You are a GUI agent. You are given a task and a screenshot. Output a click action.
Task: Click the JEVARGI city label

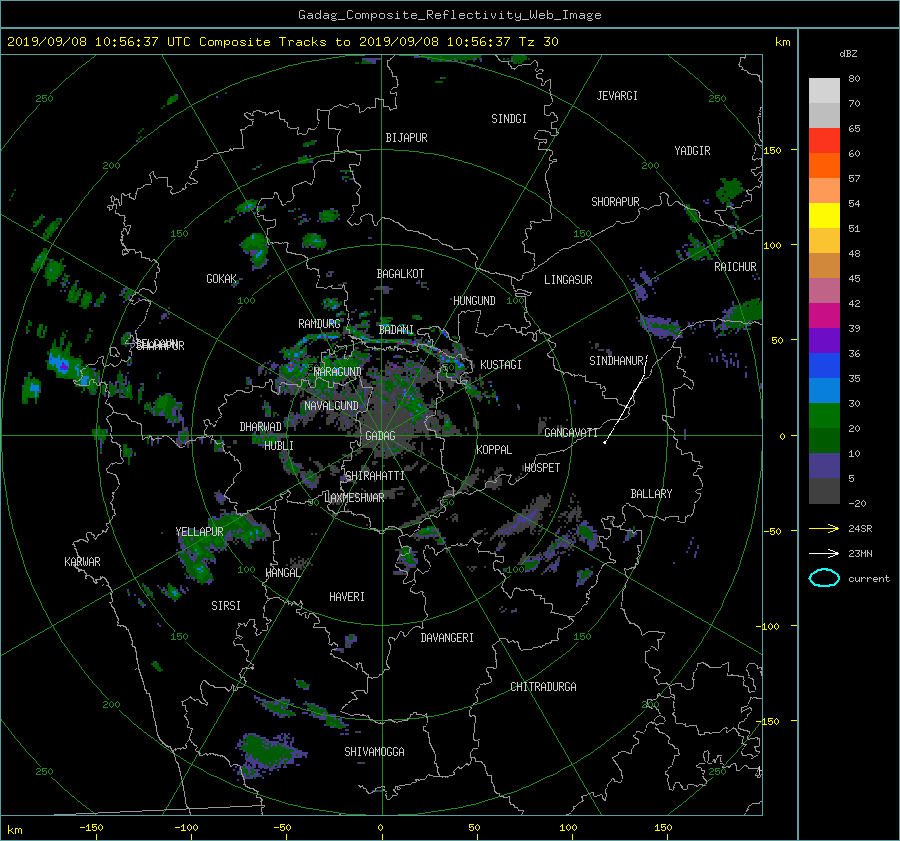tap(617, 96)
